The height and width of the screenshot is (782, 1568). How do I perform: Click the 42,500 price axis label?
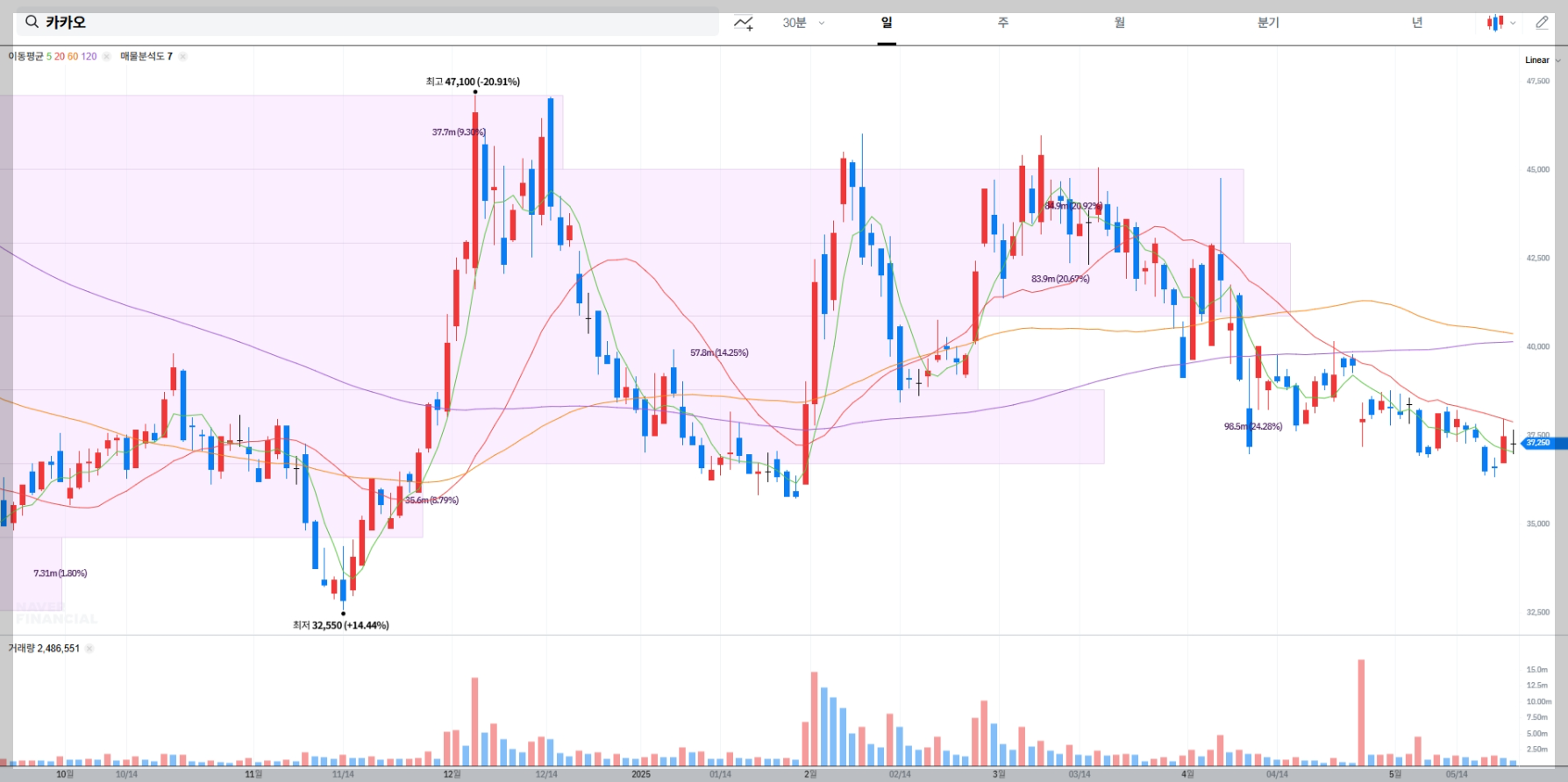(x=1538, y=259)
